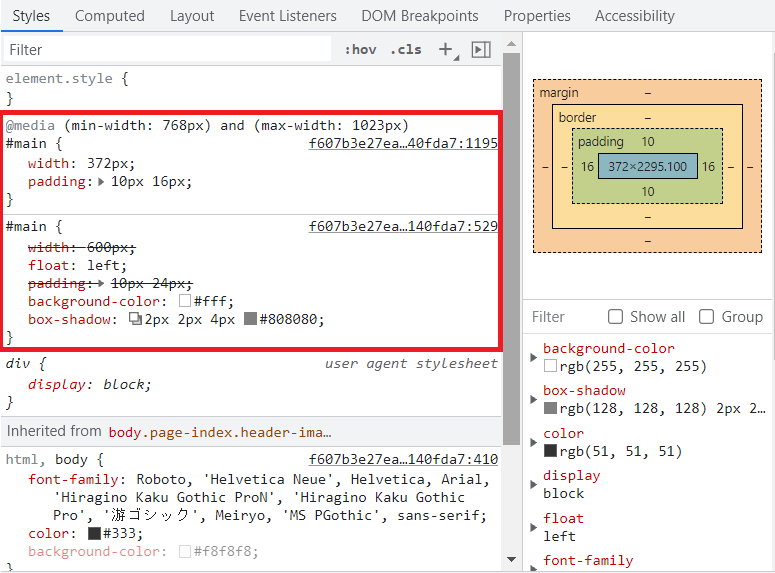Screen dimensions: 775x573
Task: Open the Layout tab
Action: click(192, 16)
